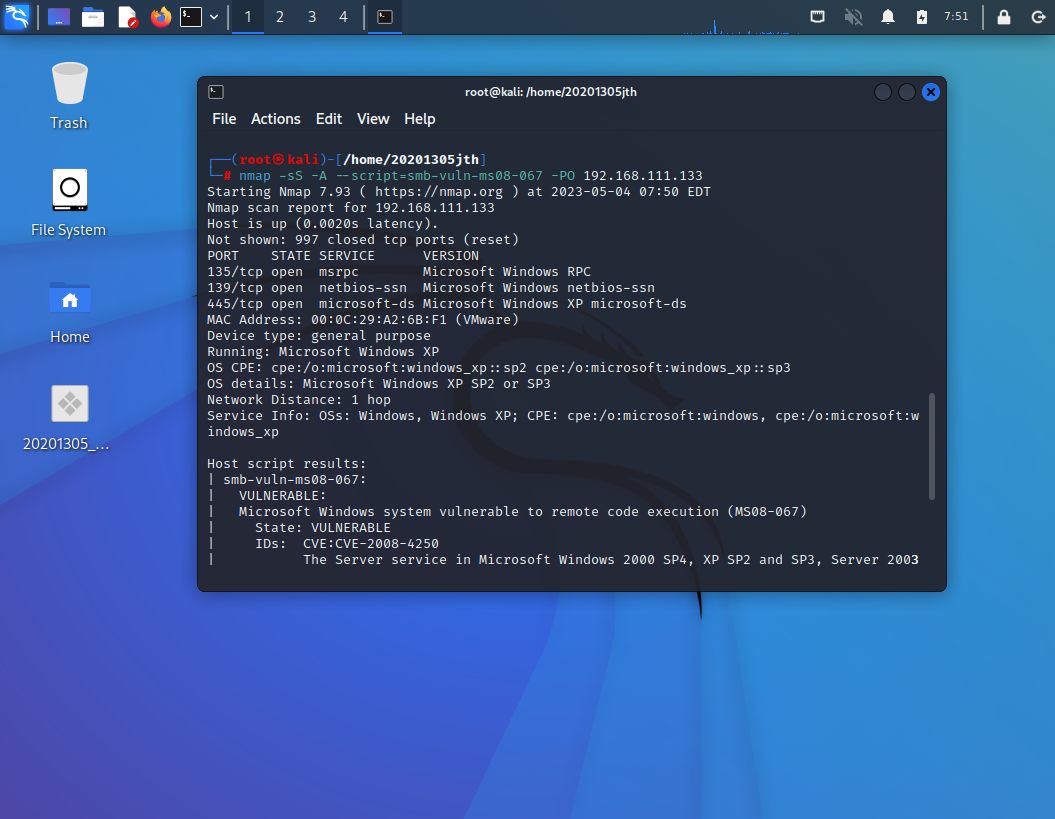1055x819 pixels.
Task: Minimize the terminal window
Action: [x=883, y=92]
